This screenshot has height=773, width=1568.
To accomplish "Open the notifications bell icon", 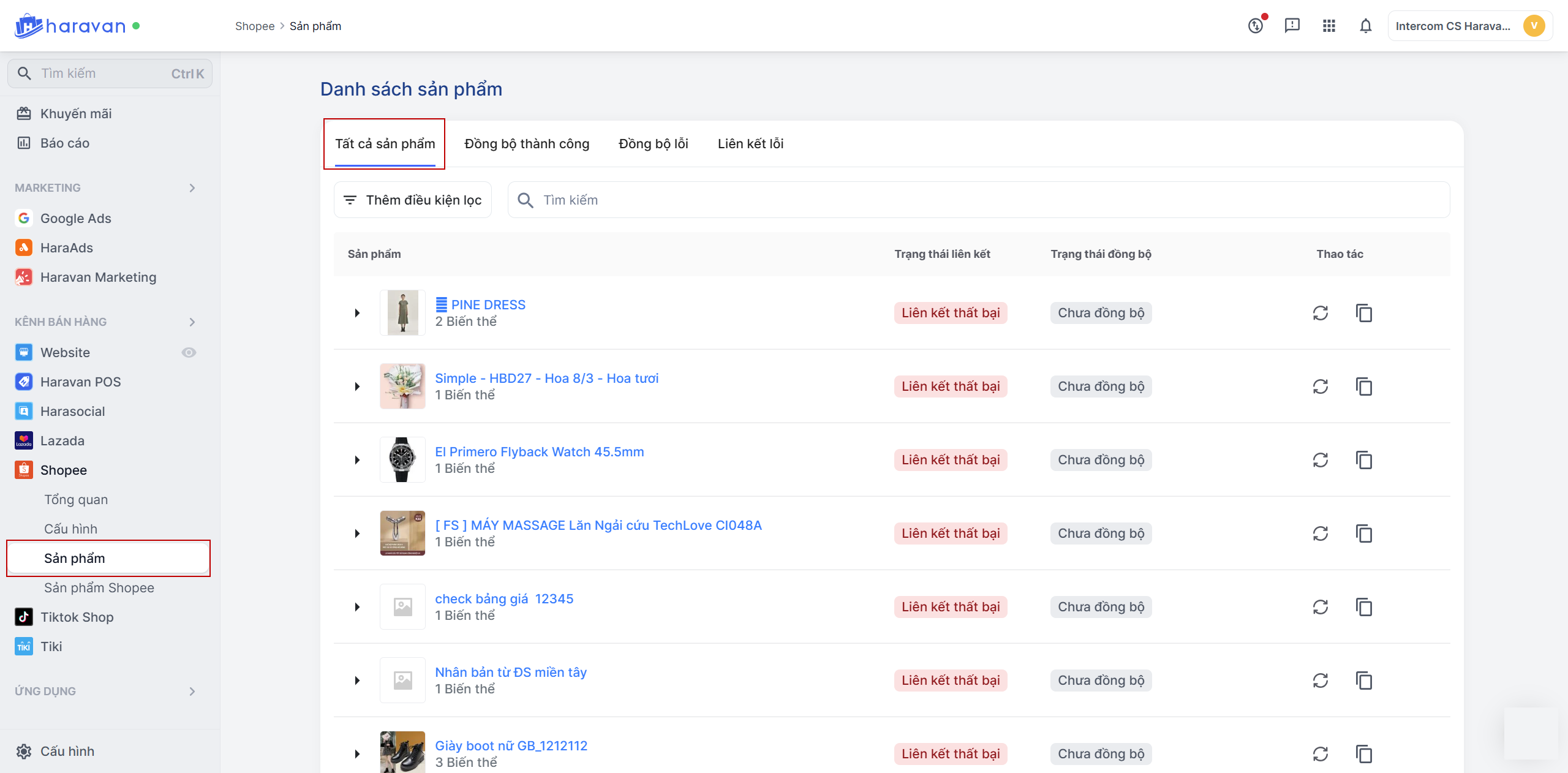I will click(x=1365, y=26).
